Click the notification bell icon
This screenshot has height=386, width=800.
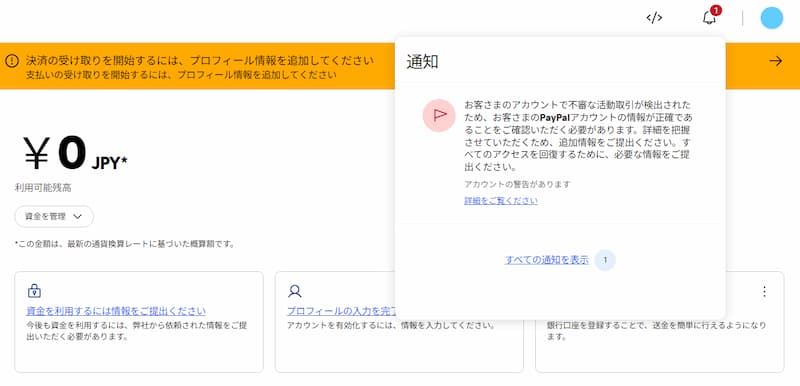[709, 18]
